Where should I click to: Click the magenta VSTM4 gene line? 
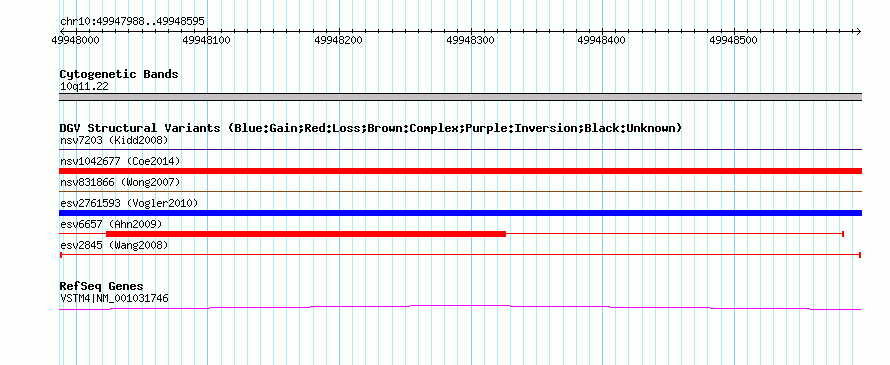[460, 308]
